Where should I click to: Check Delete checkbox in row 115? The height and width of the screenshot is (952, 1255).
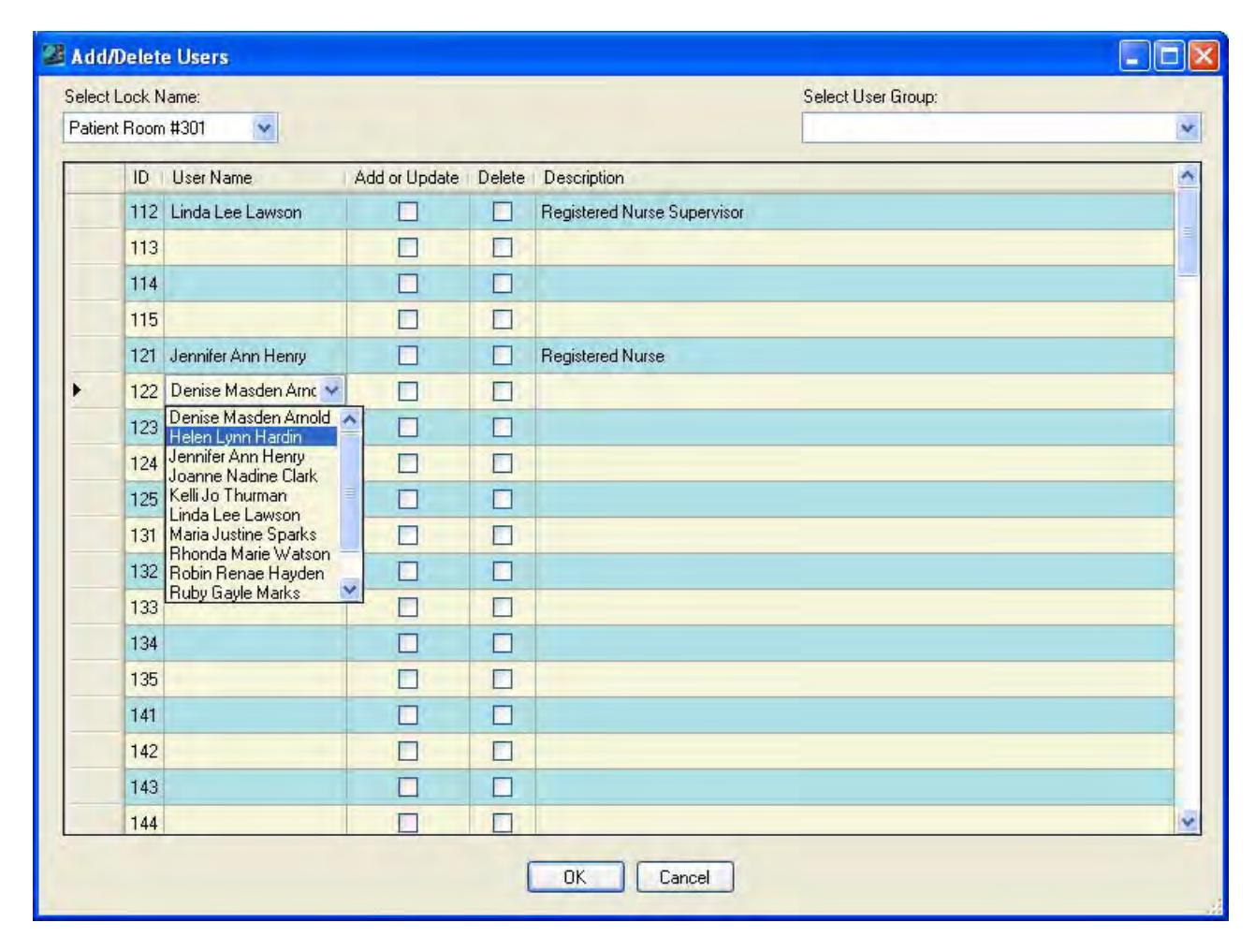tap(503, 319)
